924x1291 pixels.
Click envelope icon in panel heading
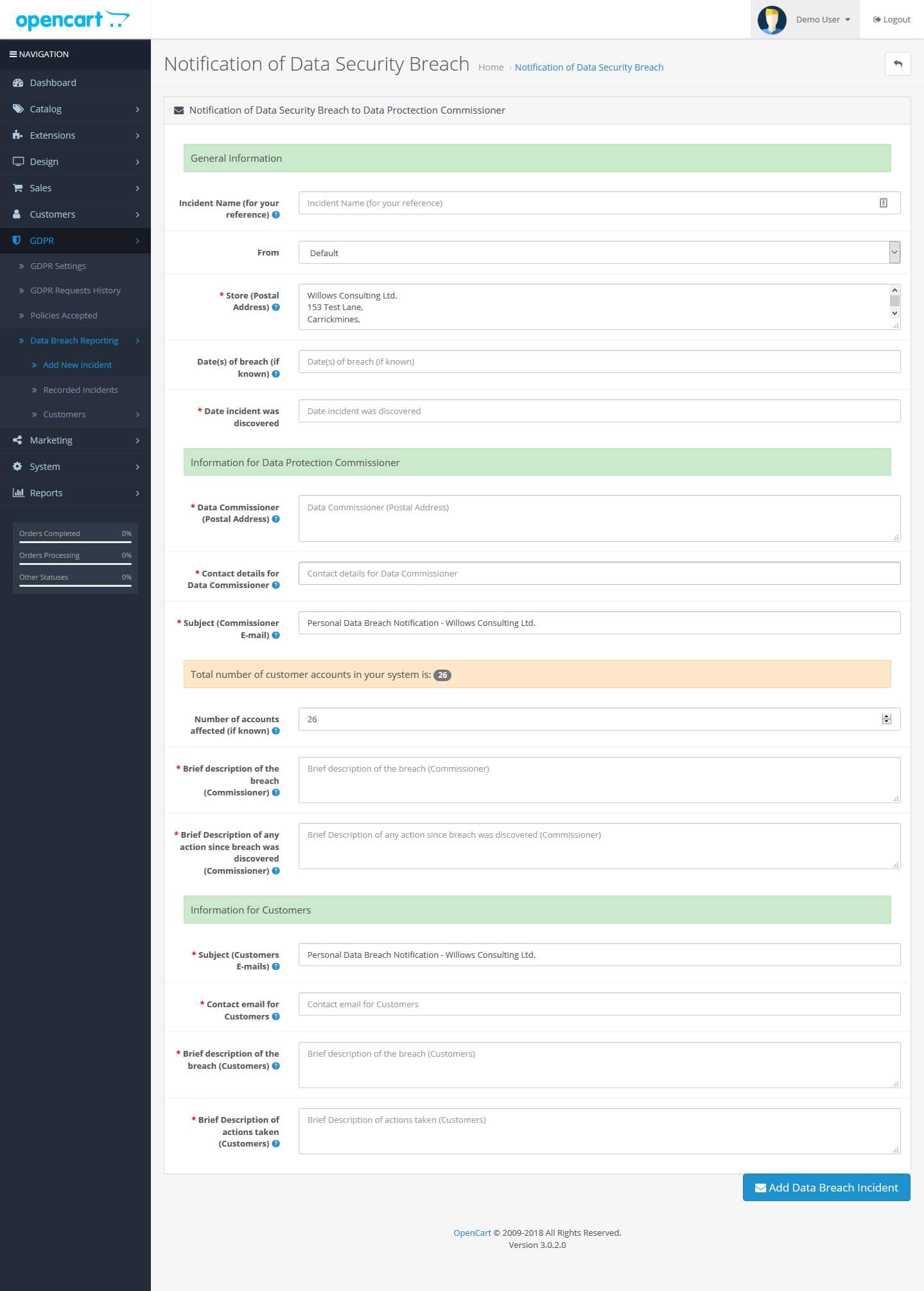click(179, 110)
